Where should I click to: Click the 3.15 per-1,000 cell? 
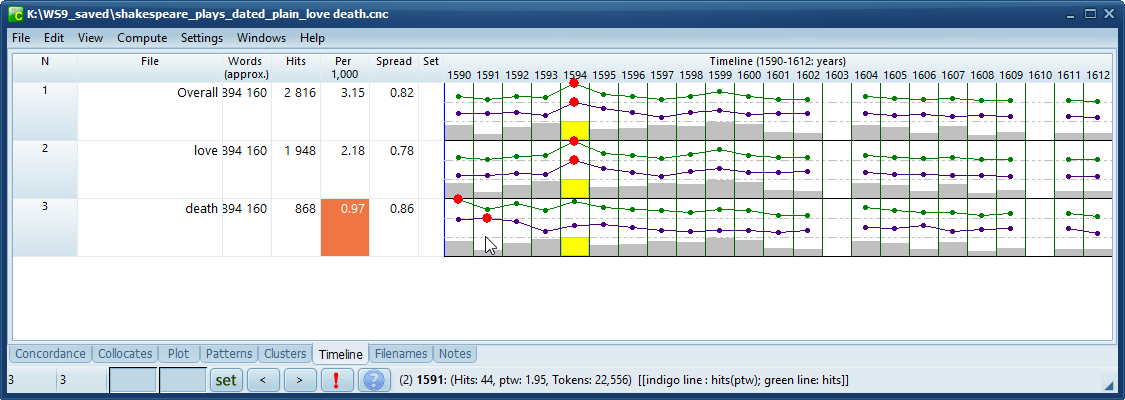pyautogui.click(x=345, y=111)
